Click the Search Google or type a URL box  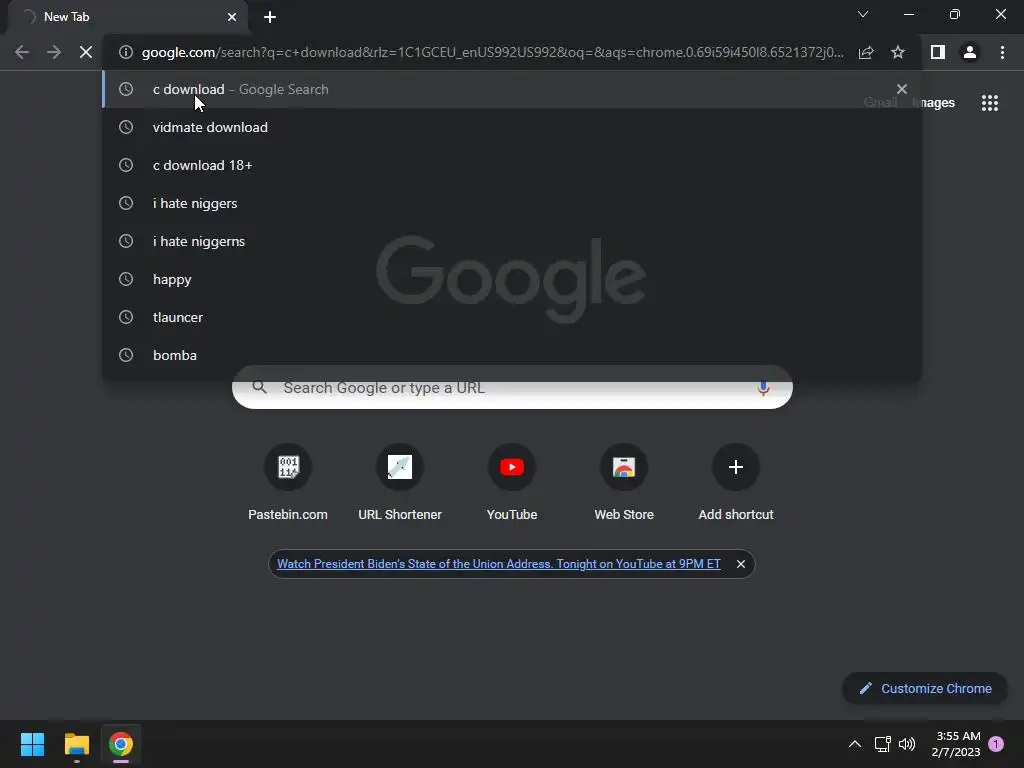pyautogui.click(x=512, y=388)
